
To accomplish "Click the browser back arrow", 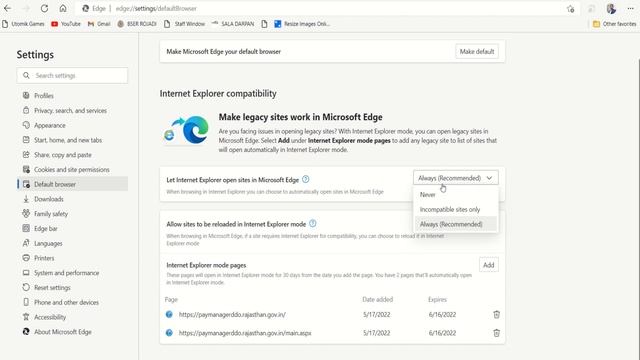I will (7, 8).
